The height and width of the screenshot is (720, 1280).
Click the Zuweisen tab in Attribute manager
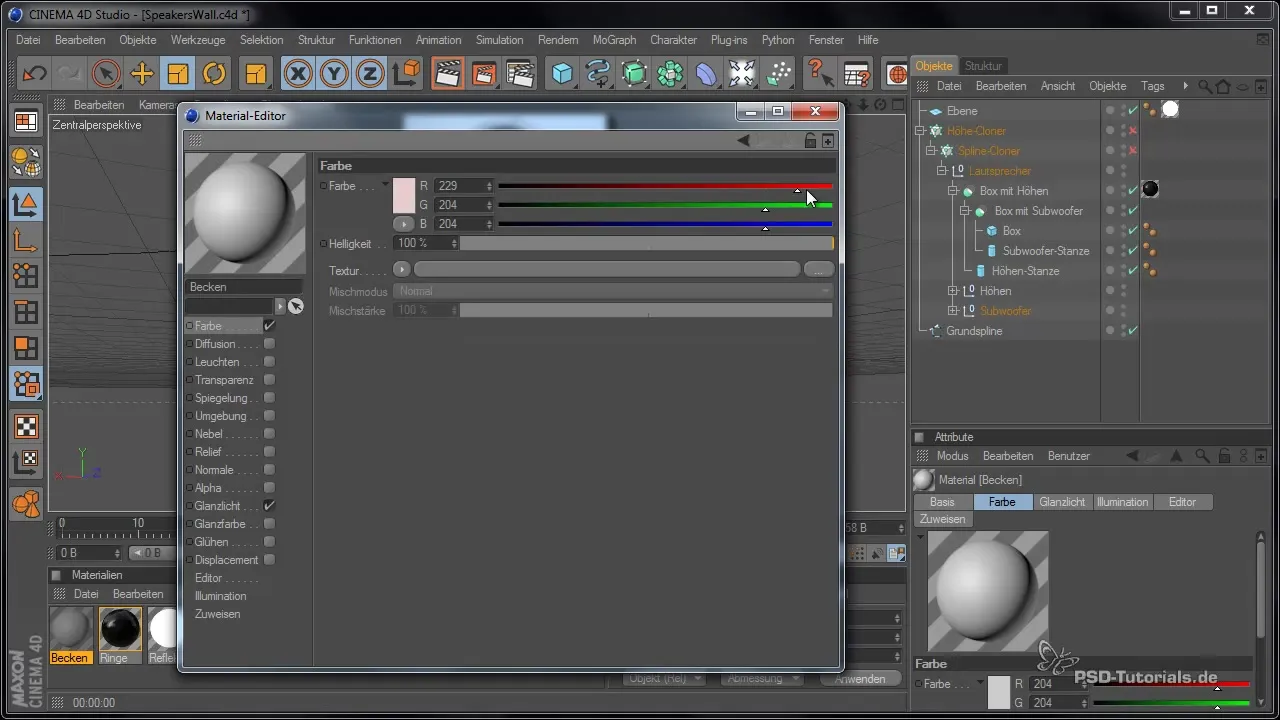coord(942,520)
